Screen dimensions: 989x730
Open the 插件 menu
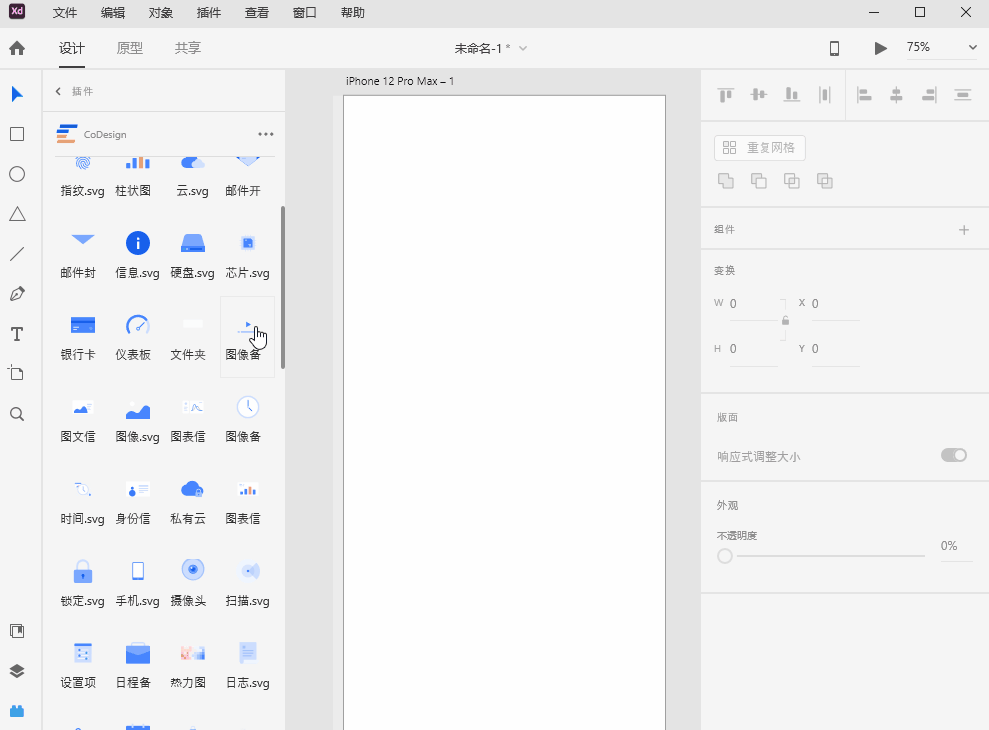pos(209,13)
